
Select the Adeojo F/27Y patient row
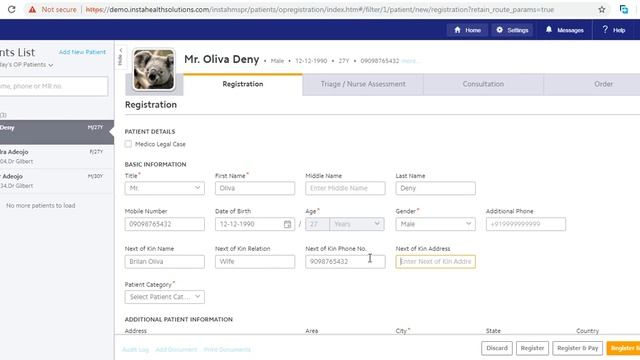pyautogui.click(x=57, y=157)
